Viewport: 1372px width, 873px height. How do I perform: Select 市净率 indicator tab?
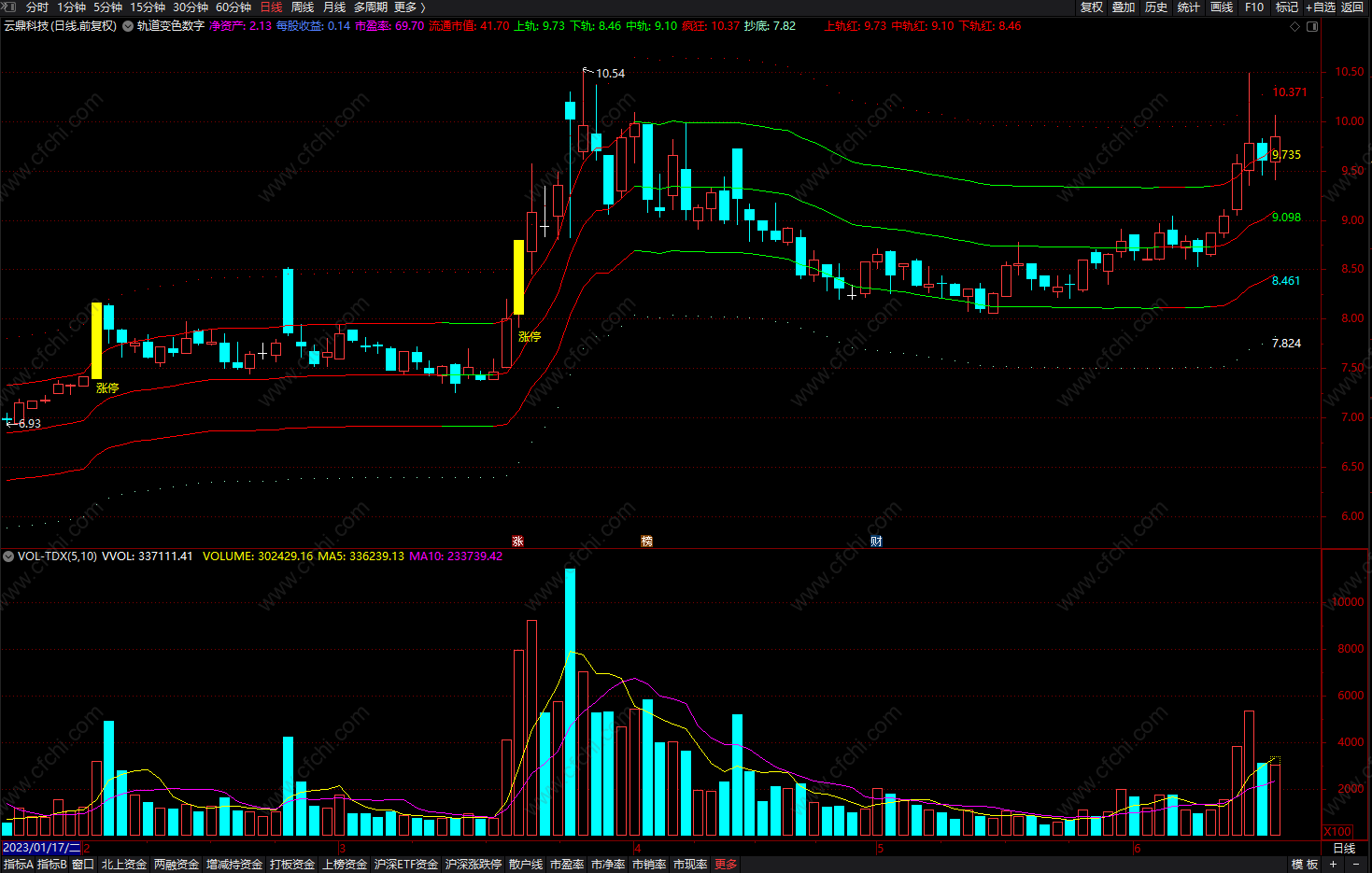click(x=608, y=865)
